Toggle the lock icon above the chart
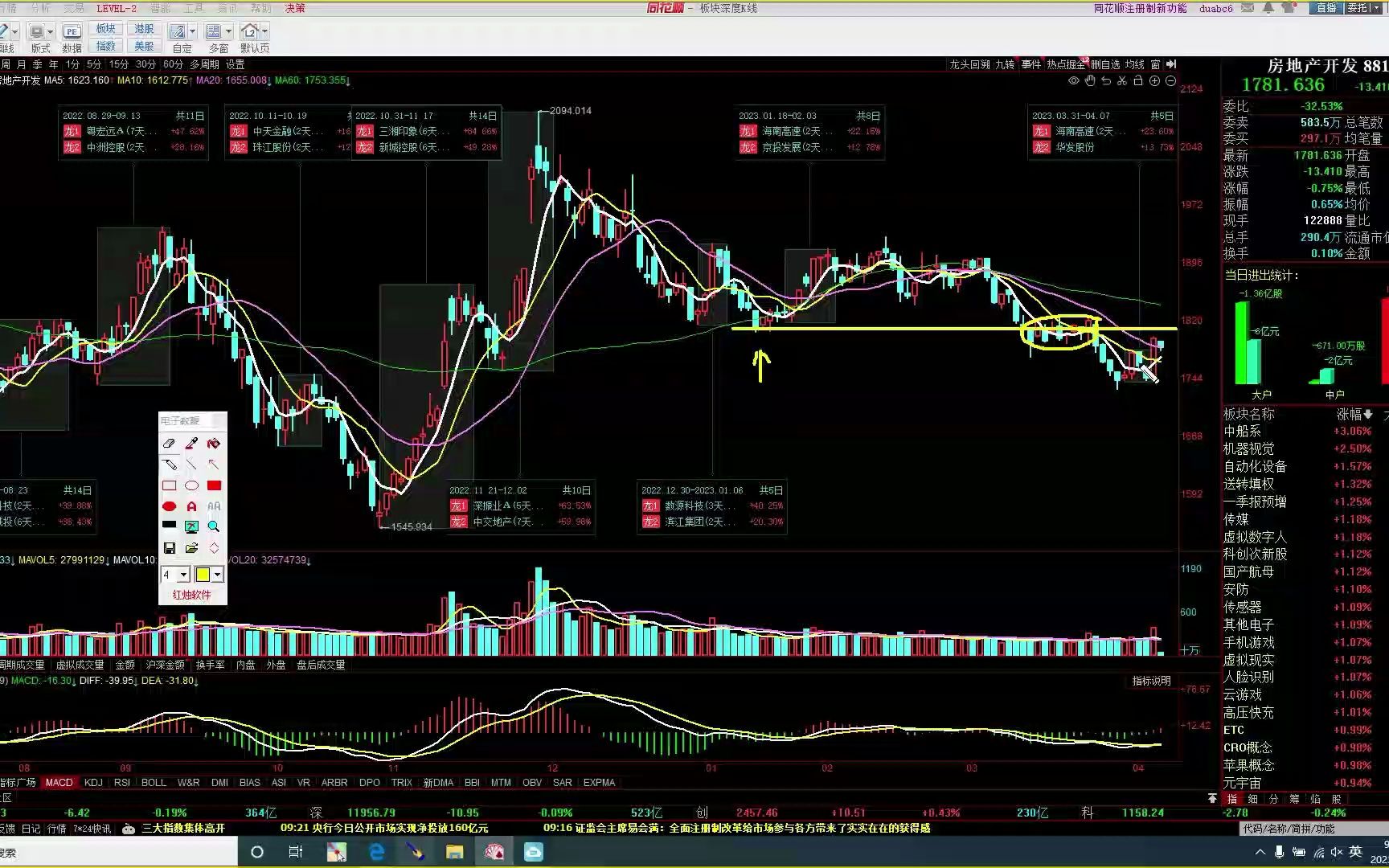This screenshot has height=868, width=1389. (1138, 81)
